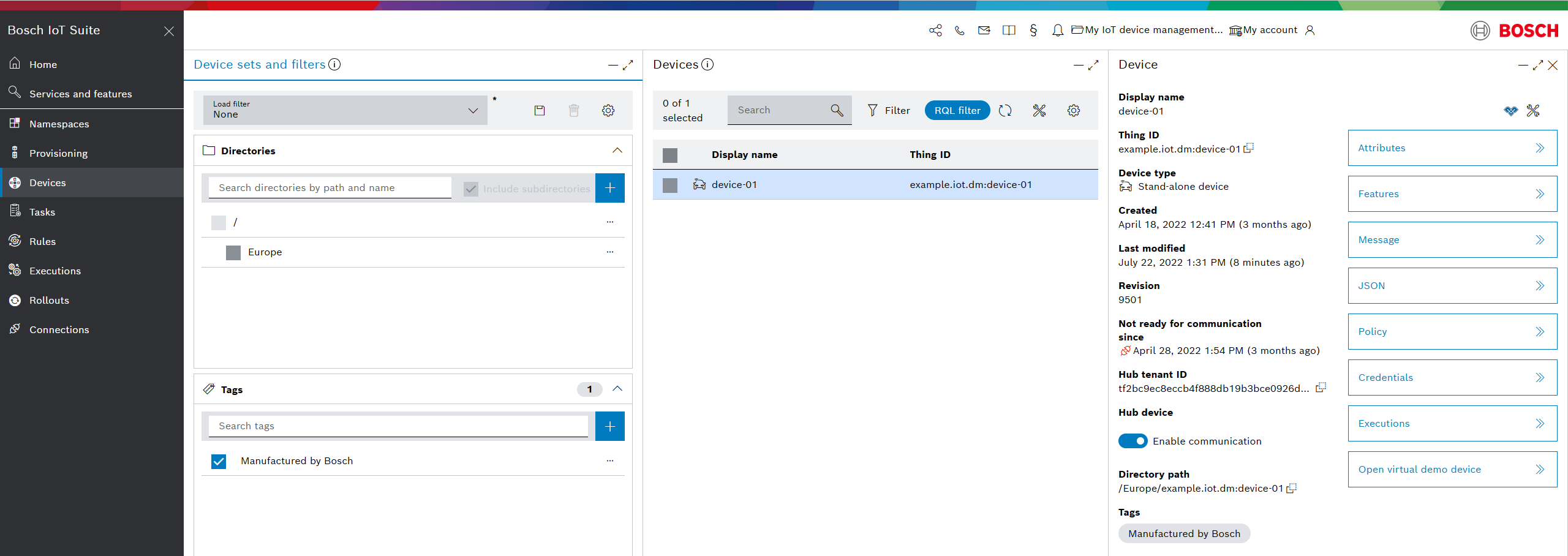The width and height of the screenshot is (1568, 556).
Task: Toggle the Enable communication switch
Action: pyautogui.click(x=1133, y=441)
